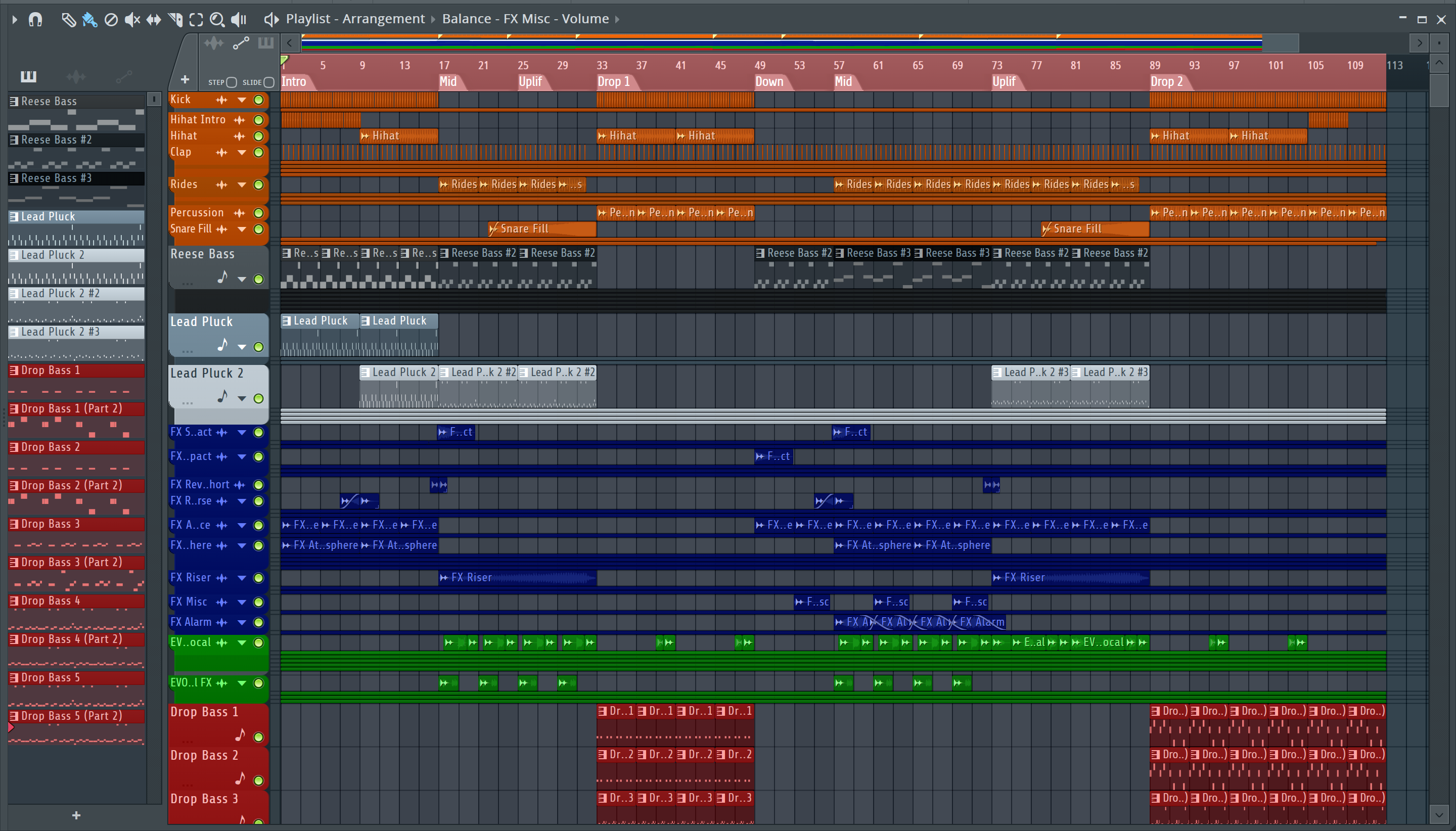
Task: Switch clip focus to audio clips
Action: coord(213,43)
